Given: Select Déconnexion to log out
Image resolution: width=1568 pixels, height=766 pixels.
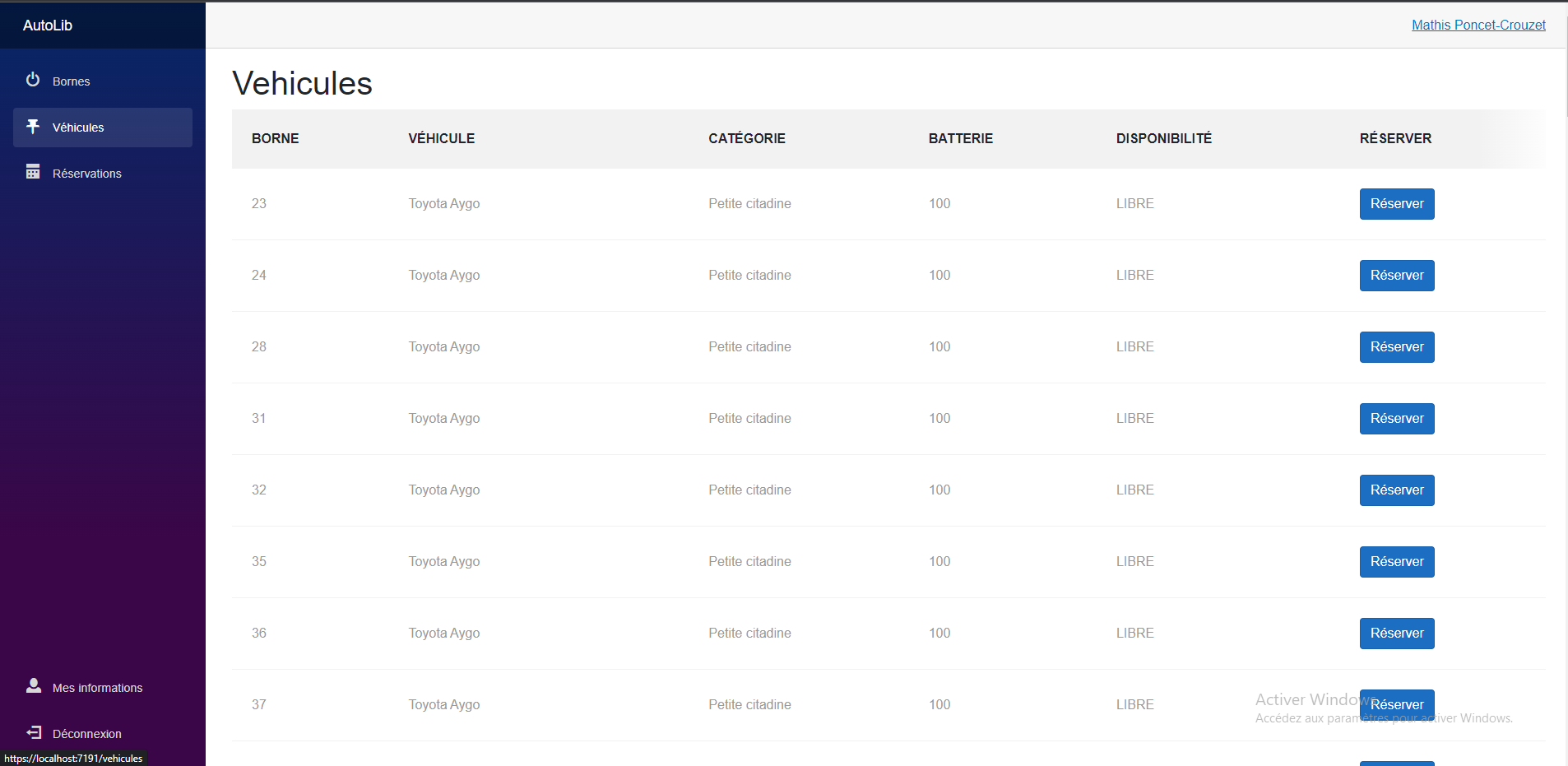Looking at the screenshot, I should point(103,734).
